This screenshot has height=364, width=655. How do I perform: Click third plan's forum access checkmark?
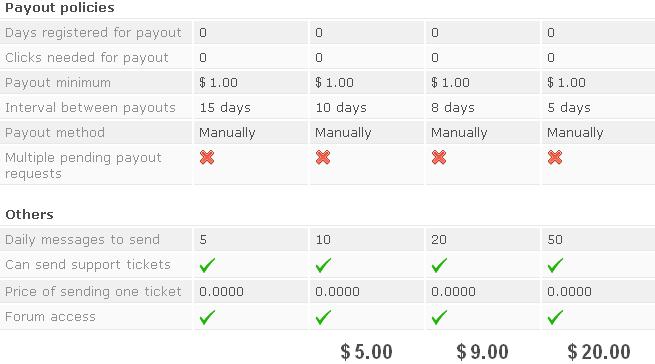pos(439,317)
